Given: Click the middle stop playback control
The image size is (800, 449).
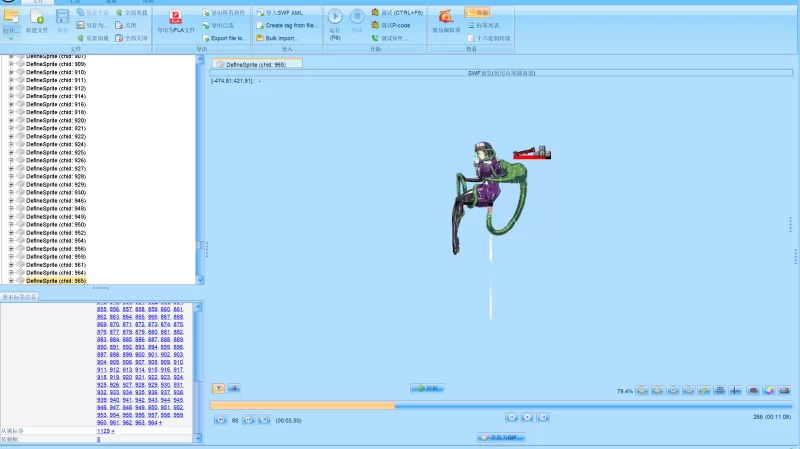Looking at the screenshot, I should pos(527,417).
